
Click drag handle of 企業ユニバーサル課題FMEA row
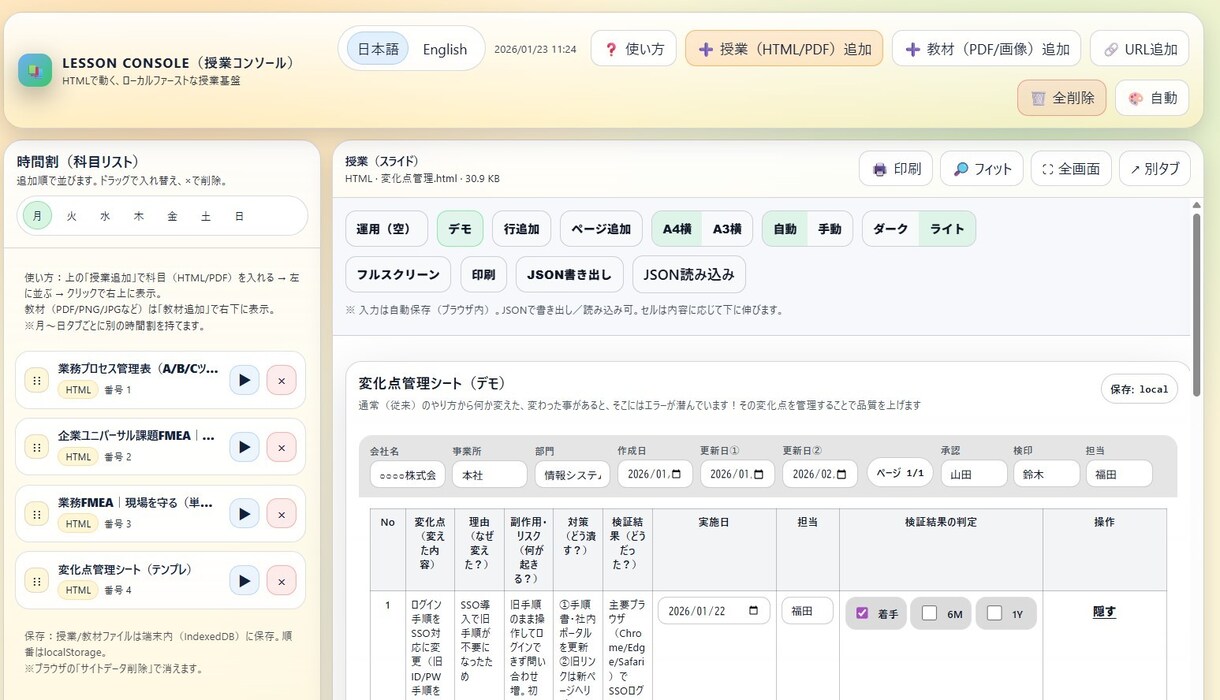pyautogui.click(x=37, y=447)
